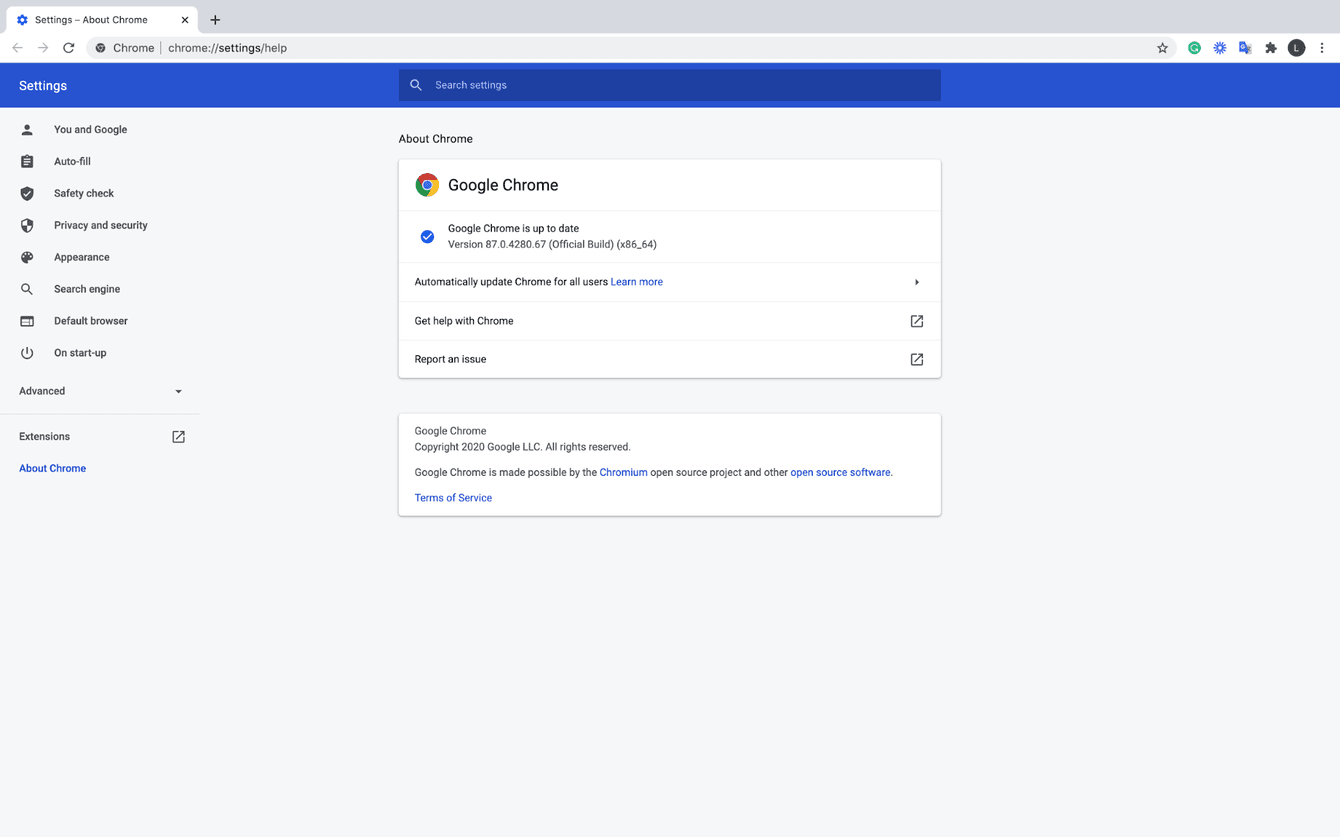The width and height of the screenshot is (1340, 837).
Task: Click the Appearance palette icon
Action: (x=26, y=257)
